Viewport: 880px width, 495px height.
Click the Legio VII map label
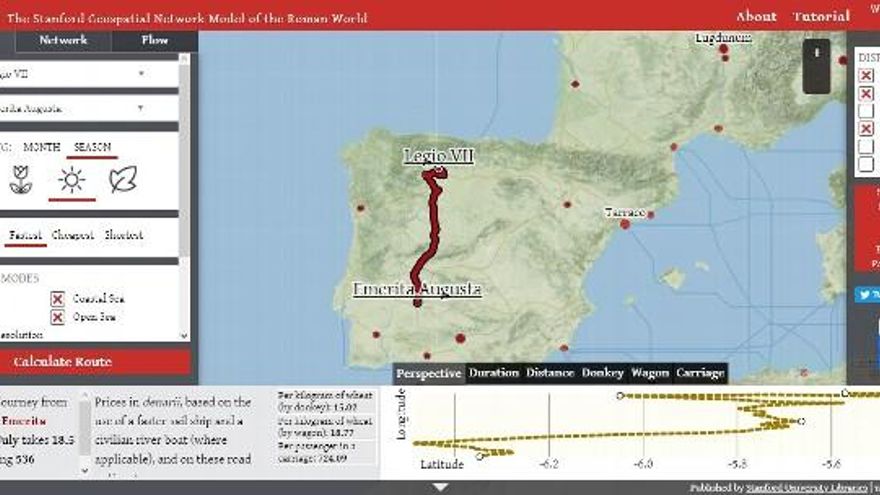click(x=438, y=155)
